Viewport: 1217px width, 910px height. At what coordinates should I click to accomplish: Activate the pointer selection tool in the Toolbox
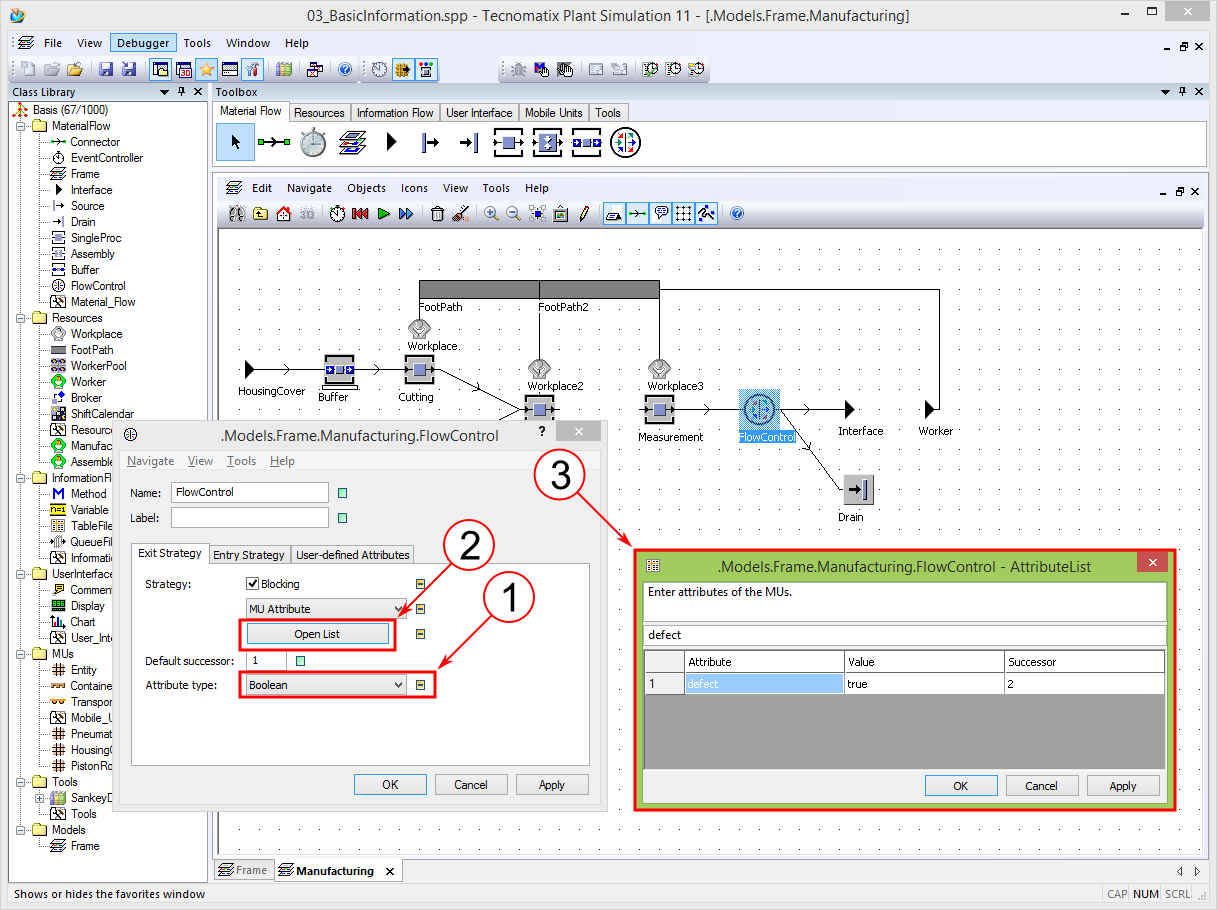click(x=235, y=143)
